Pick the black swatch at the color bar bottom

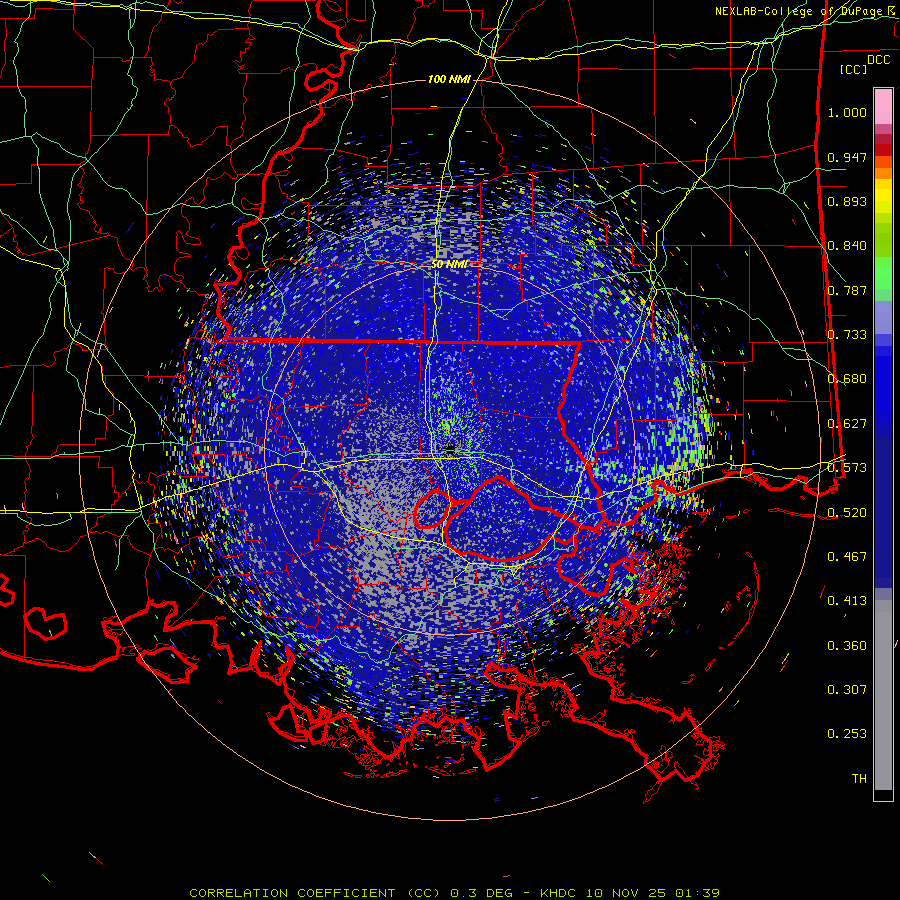pyautogui.click(x=883, y=794)
